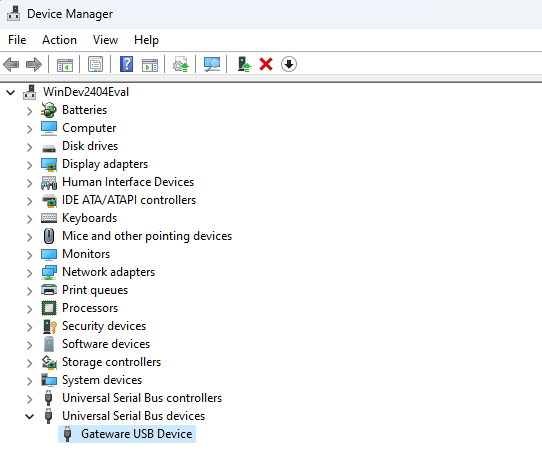This screenshot has width=542, height=455.
Task: Select the mouse icon beside Mice devices
Action: point(49,236)
